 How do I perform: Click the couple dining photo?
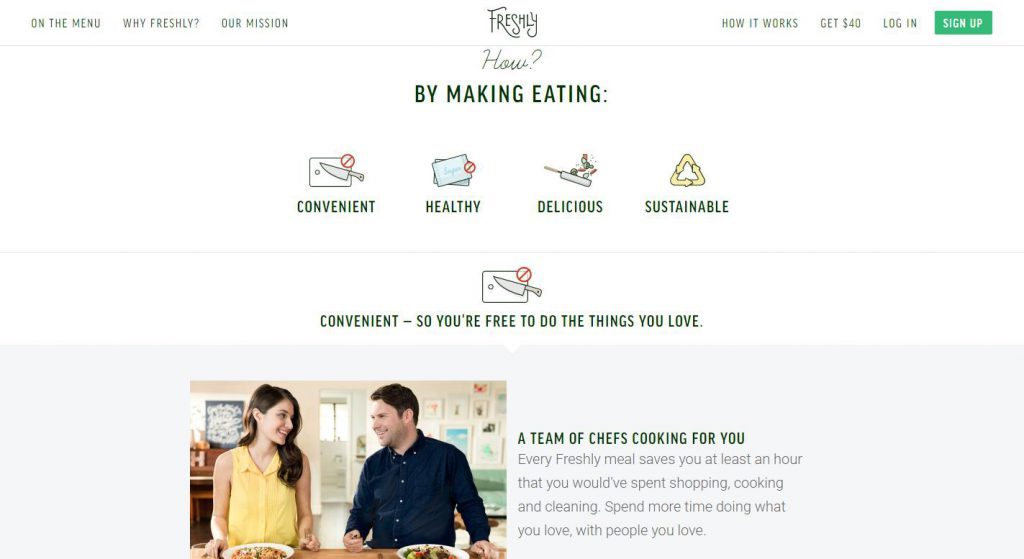tap(348, 470)
